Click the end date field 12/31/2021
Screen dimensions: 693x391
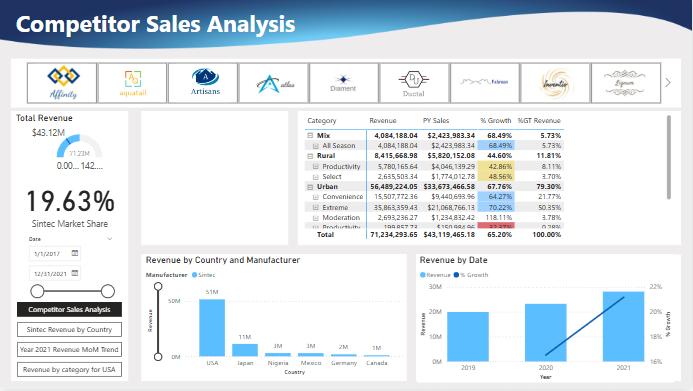tap(55, 273)
